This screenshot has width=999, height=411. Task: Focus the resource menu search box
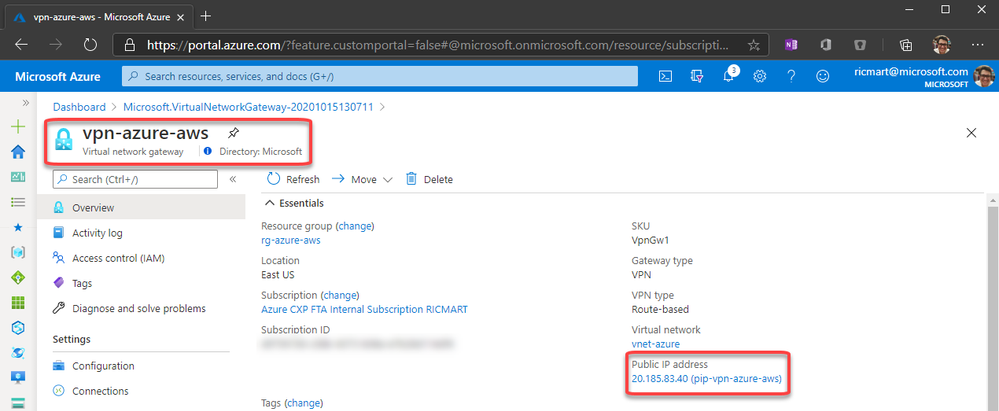click(x=136, y=180)
